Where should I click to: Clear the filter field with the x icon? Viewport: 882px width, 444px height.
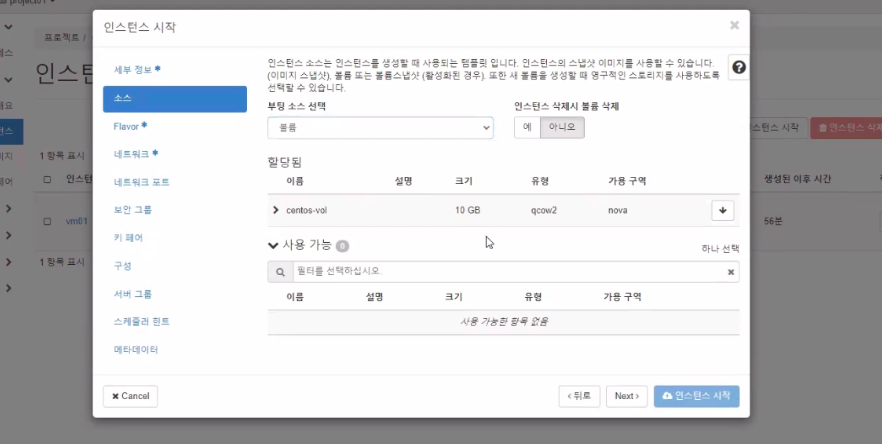tap(731, 272)
